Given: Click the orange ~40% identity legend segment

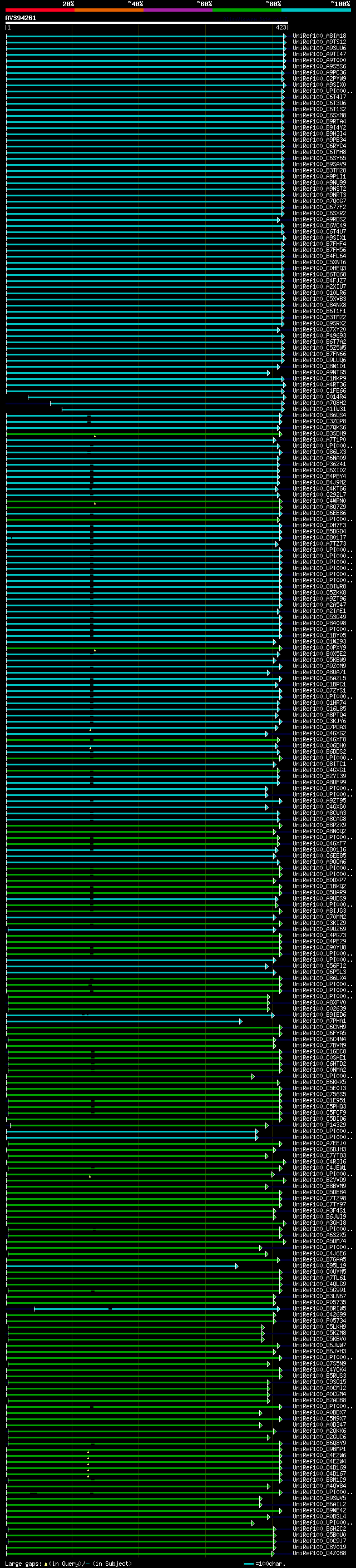Looking at the screenshot, I should [x=109, y=10].
